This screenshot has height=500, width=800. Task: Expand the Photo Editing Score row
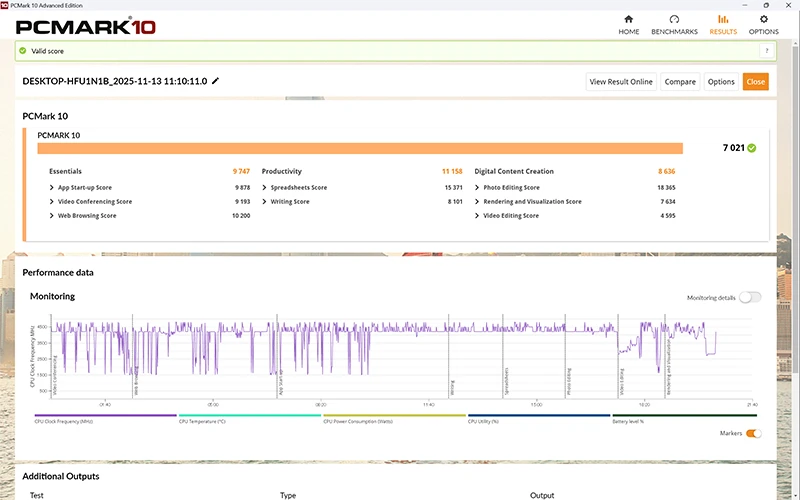pos(478,187)
